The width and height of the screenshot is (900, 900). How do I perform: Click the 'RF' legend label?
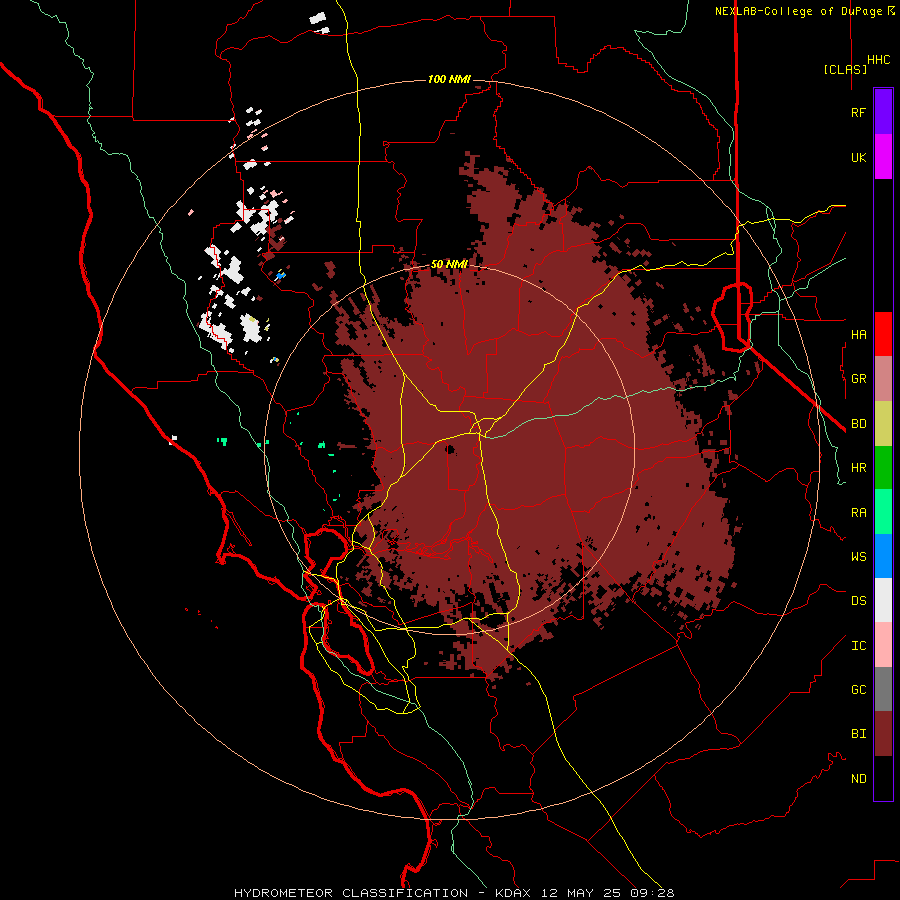(858, 113)
